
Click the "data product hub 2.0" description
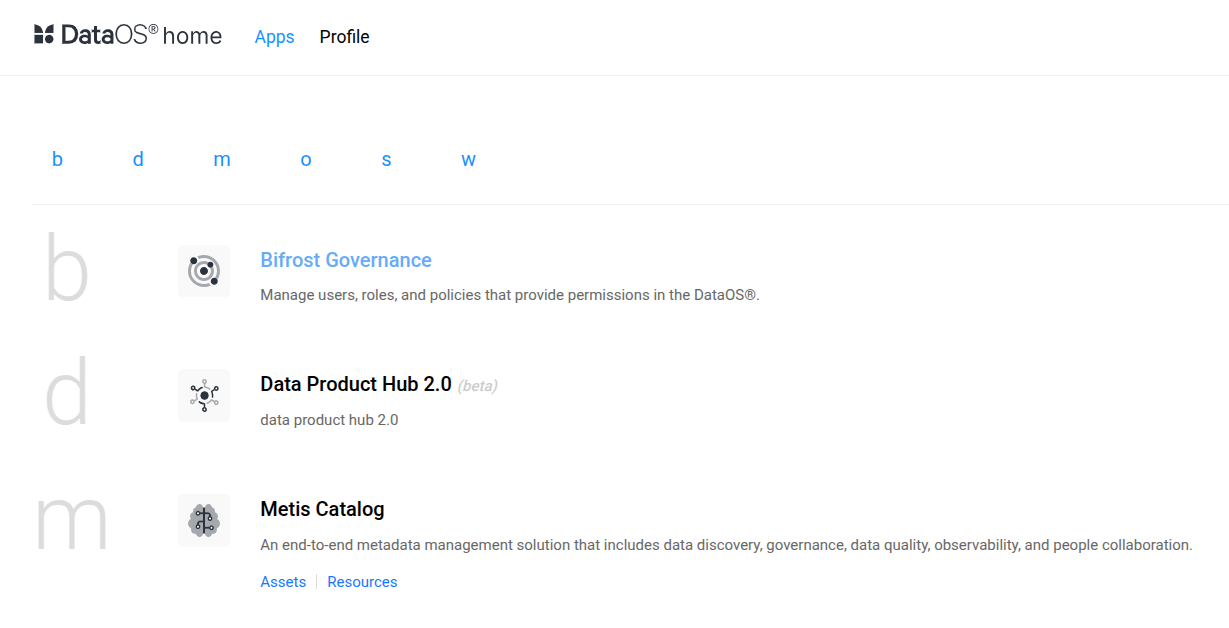(x=329, y=420)
